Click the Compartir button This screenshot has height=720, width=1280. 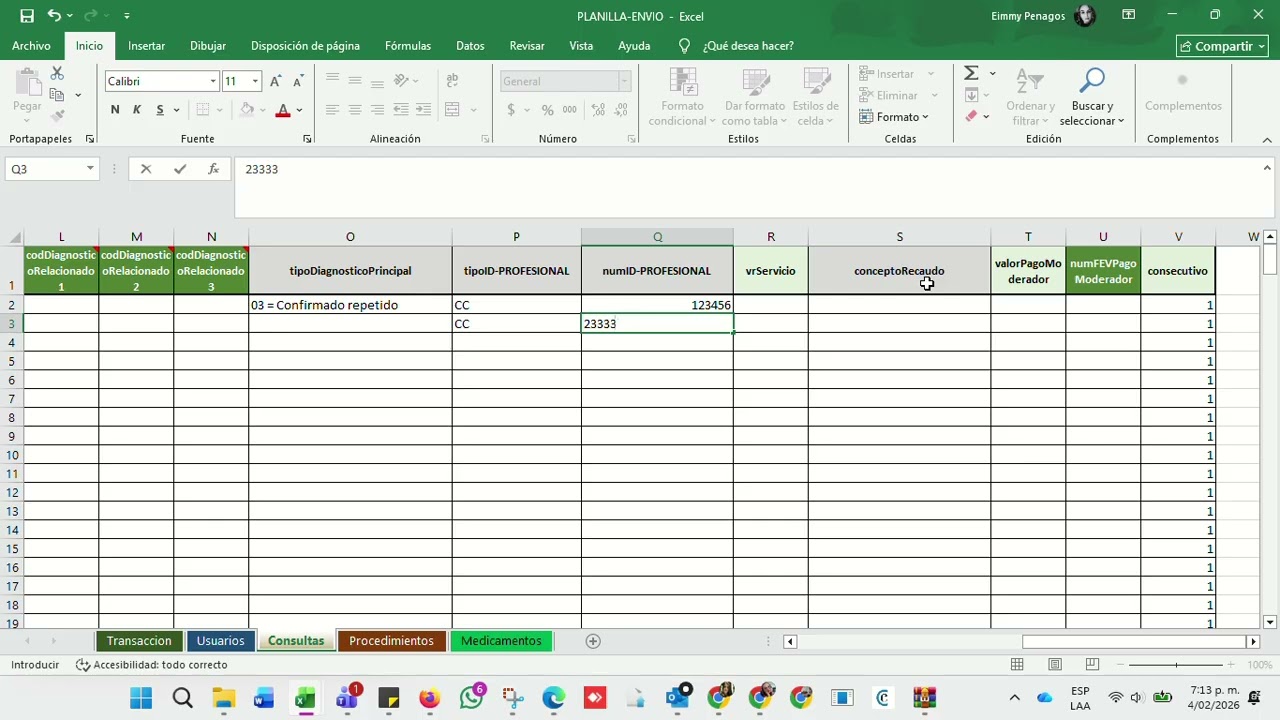pos(1223,46)
